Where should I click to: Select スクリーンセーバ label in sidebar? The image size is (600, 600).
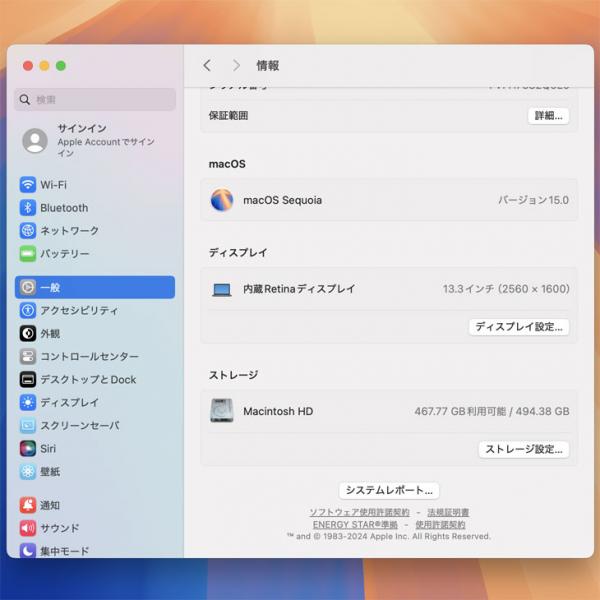(x=80, y=425)
